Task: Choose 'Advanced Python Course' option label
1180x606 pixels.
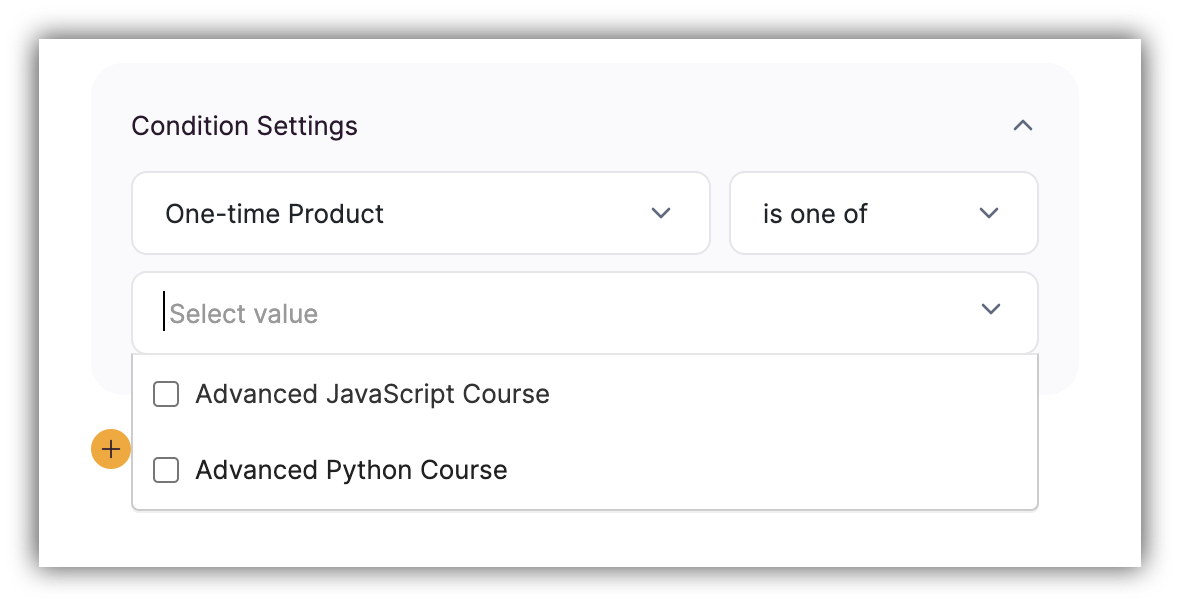Action: point(351,470)
